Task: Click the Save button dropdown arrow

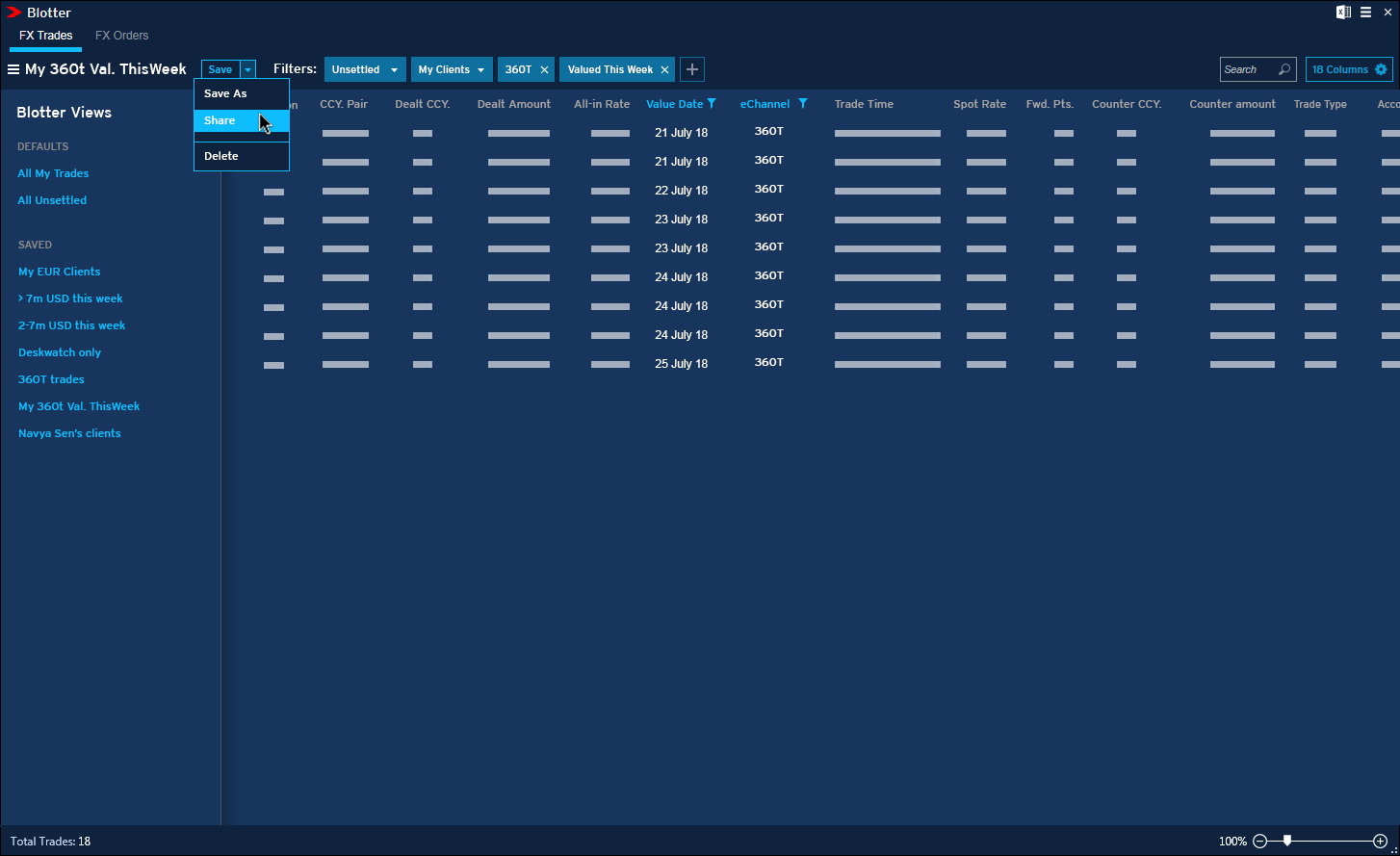Action: [x=247, y=69]
